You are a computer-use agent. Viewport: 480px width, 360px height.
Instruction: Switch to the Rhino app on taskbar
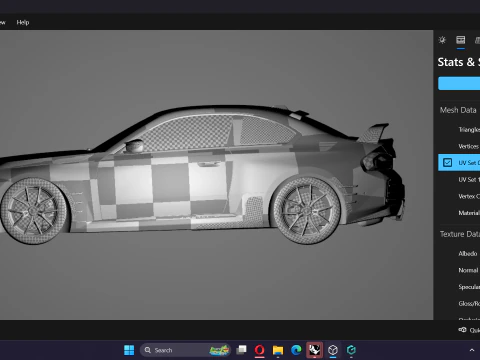click(314, 350)
